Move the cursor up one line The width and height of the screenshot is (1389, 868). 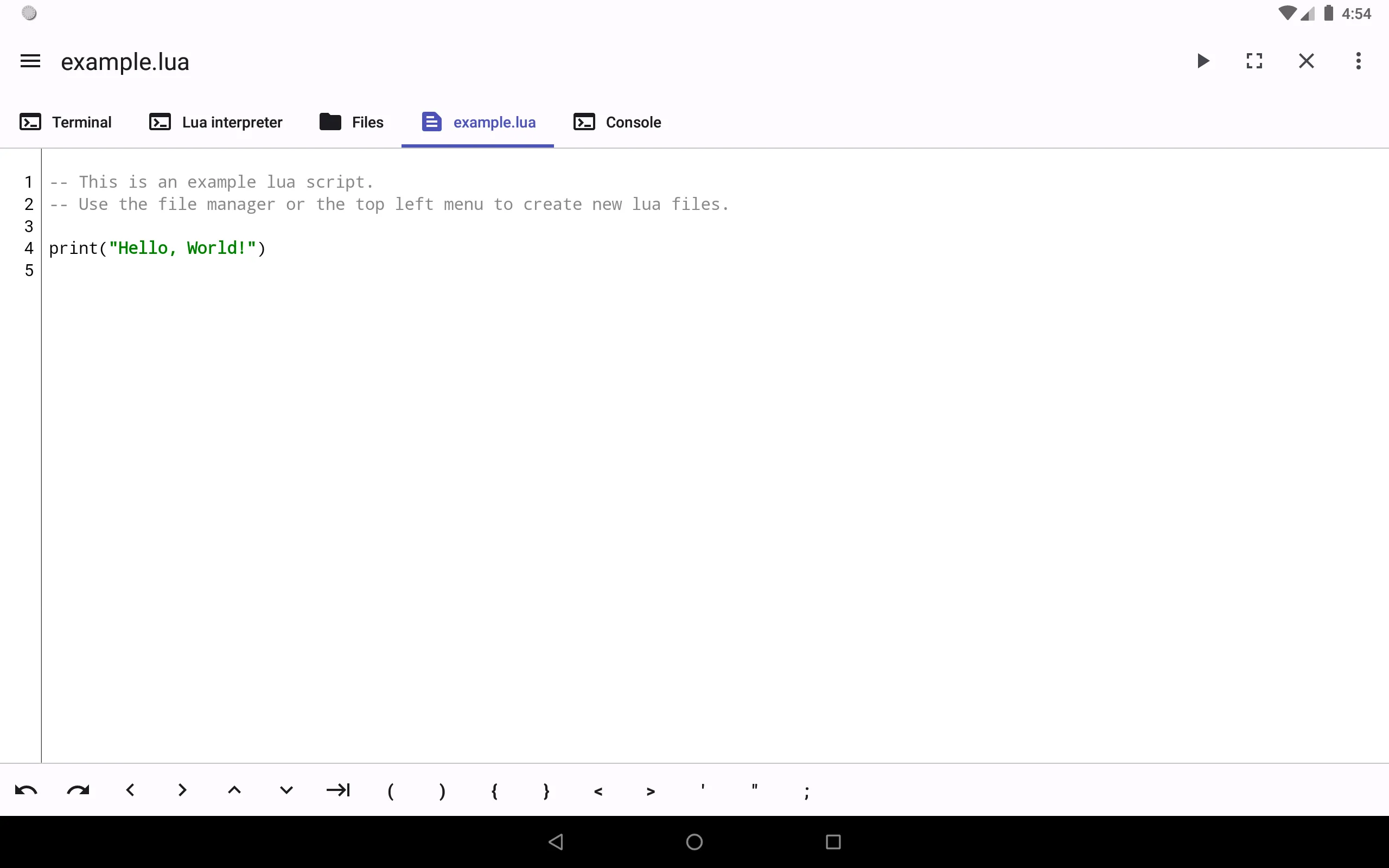click(234, 790)
